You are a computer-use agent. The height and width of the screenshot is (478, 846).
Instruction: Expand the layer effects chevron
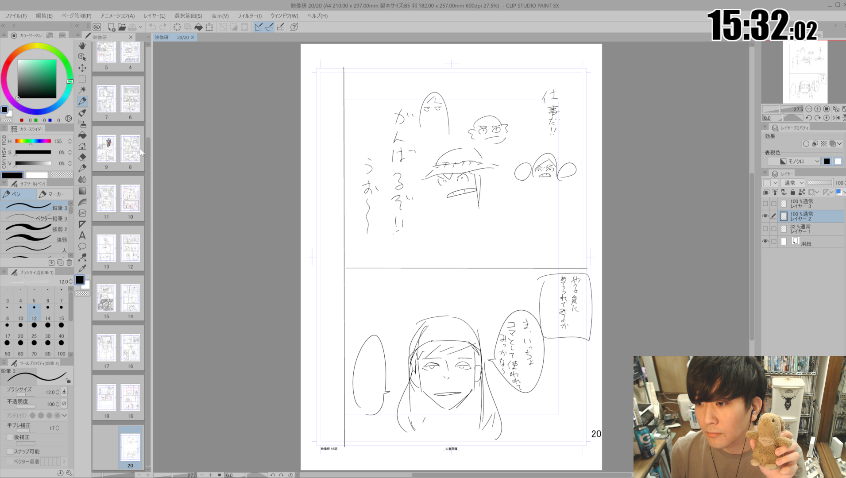pos(839,144)
